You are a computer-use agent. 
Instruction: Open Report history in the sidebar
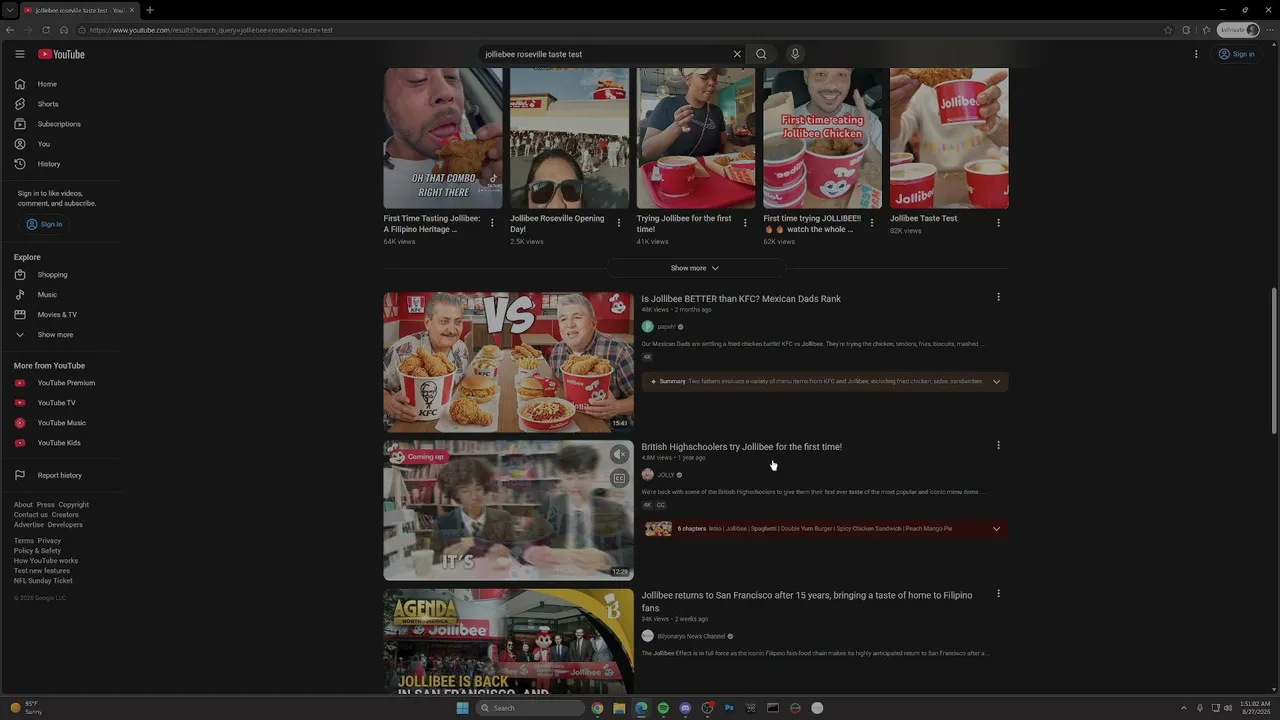click(60, 475)
